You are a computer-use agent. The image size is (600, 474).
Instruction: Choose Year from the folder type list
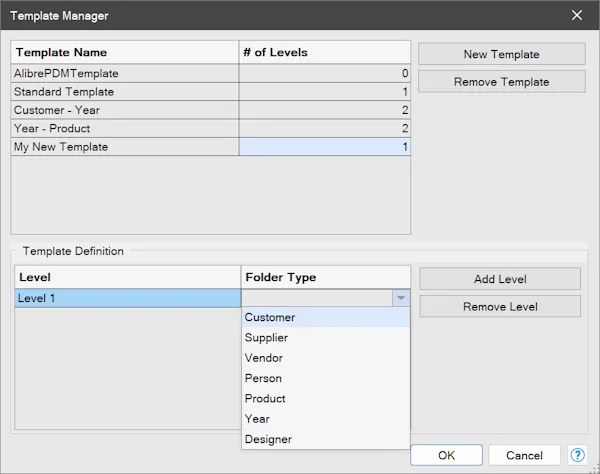tap(326, 419)
